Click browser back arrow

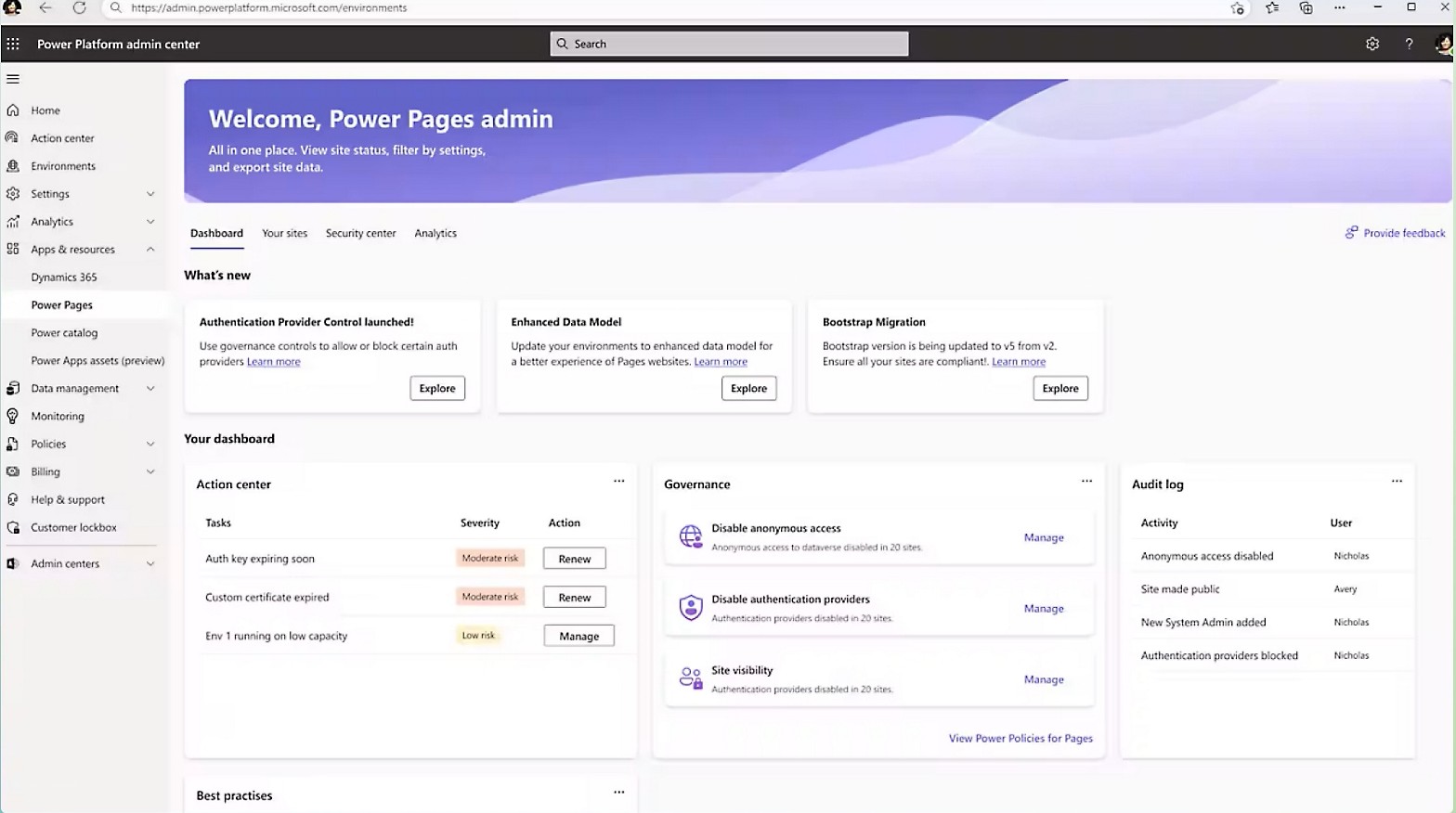pyautogui.click(x=45, y=7)
